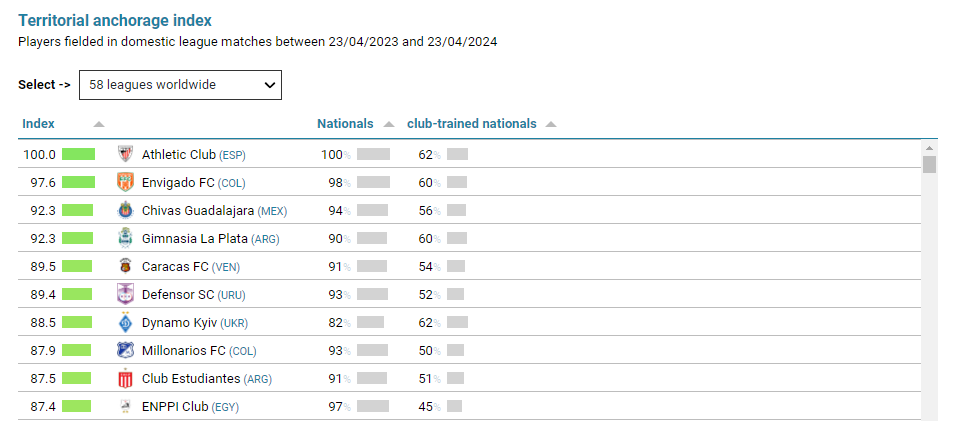Click the scrollbar up arrow

pyautogui.click(x=929, y=147)
